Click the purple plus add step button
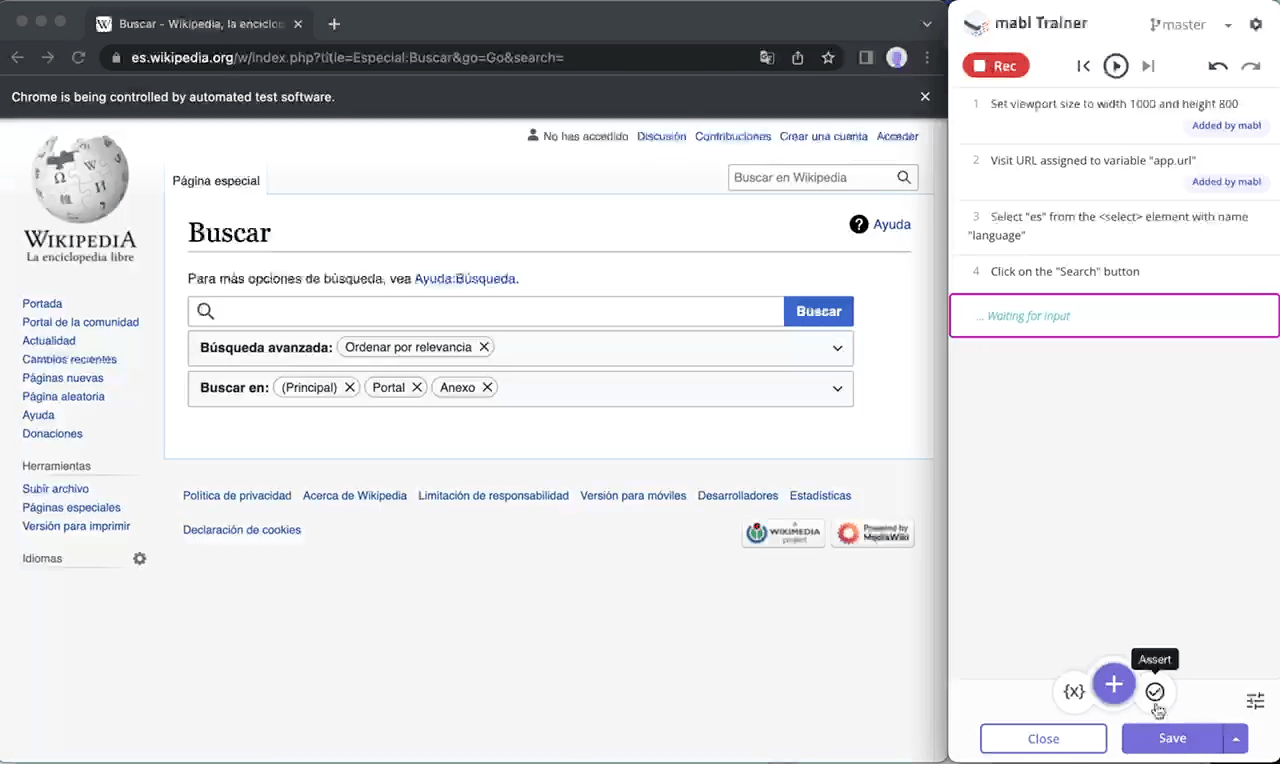 [1114, 684]
